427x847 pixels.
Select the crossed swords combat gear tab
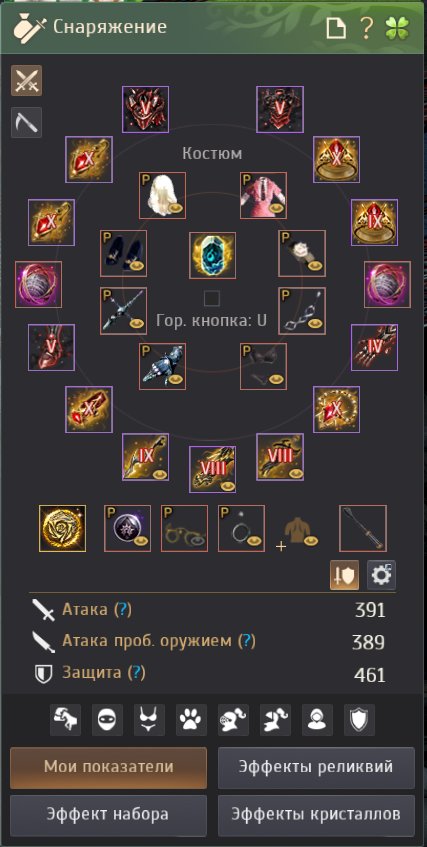pyautogui.click(x=26, y=80)
